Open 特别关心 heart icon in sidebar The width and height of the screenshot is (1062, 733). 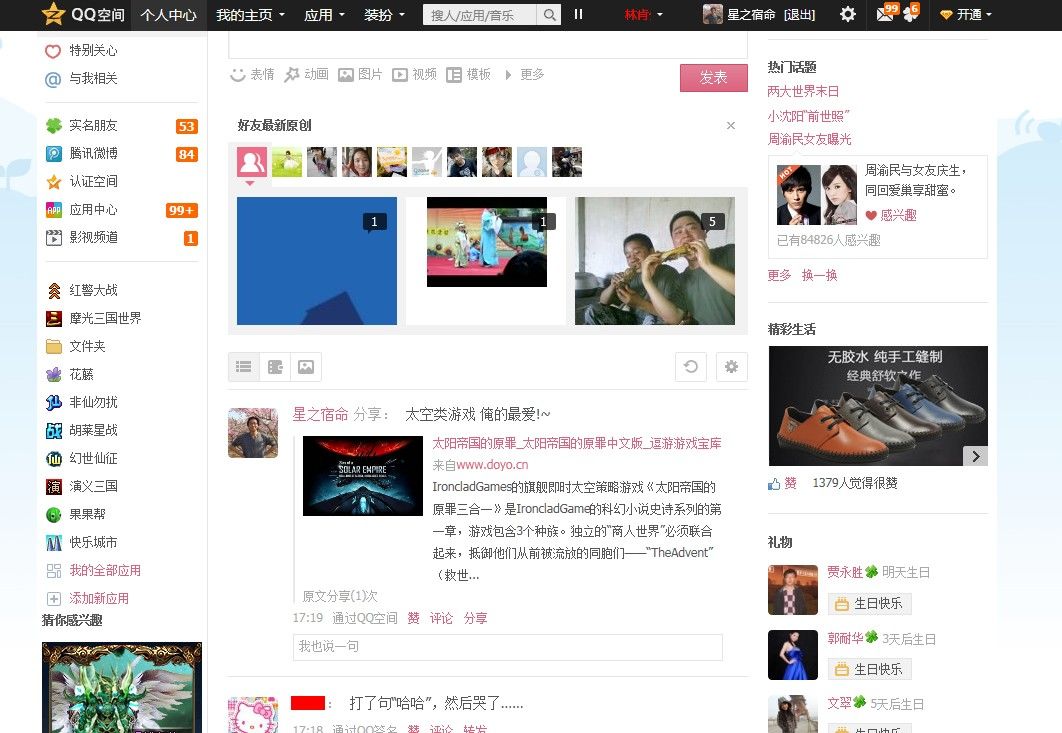coord(53,51)
